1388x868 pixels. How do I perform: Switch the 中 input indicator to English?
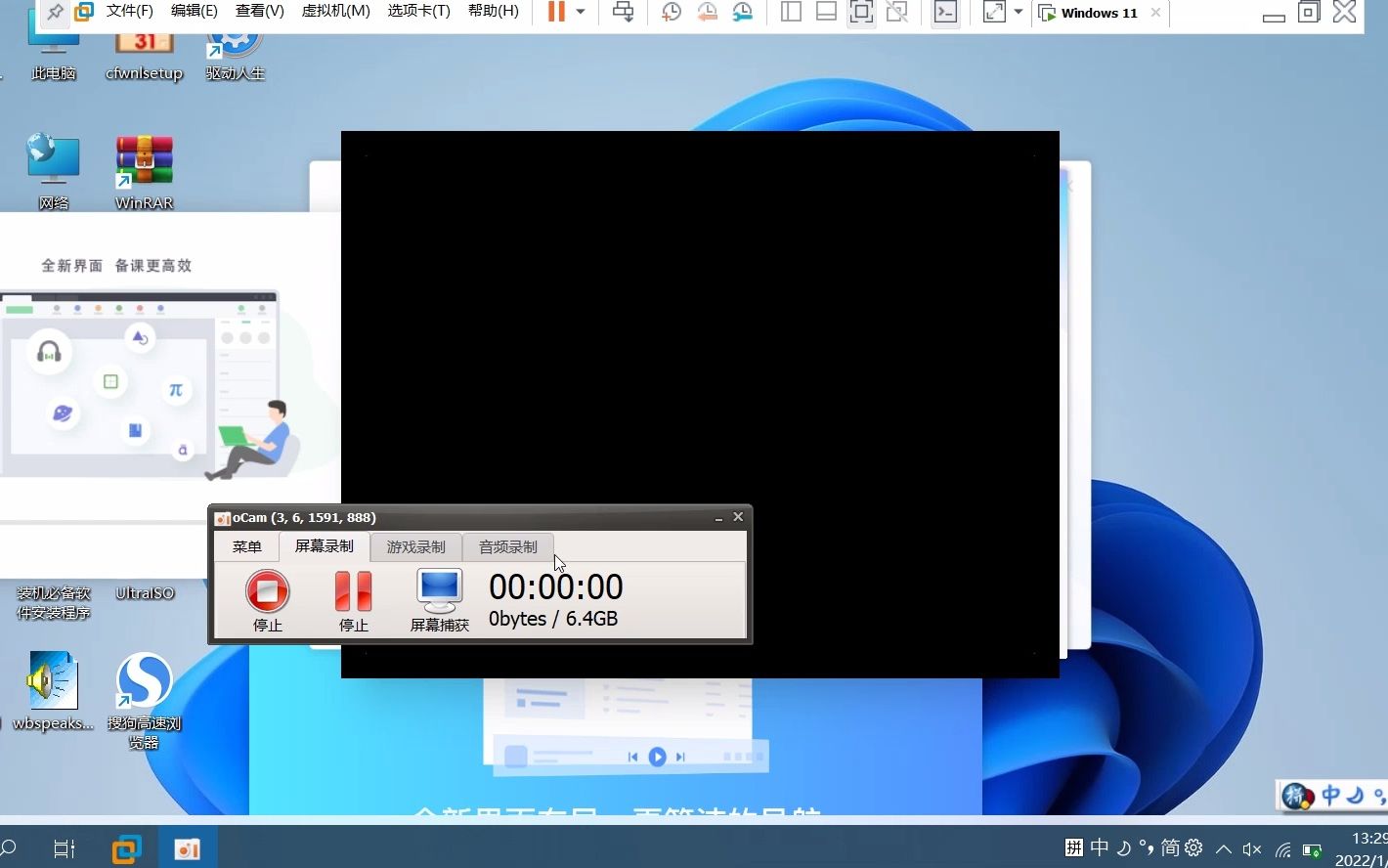tap(1099, 846)
